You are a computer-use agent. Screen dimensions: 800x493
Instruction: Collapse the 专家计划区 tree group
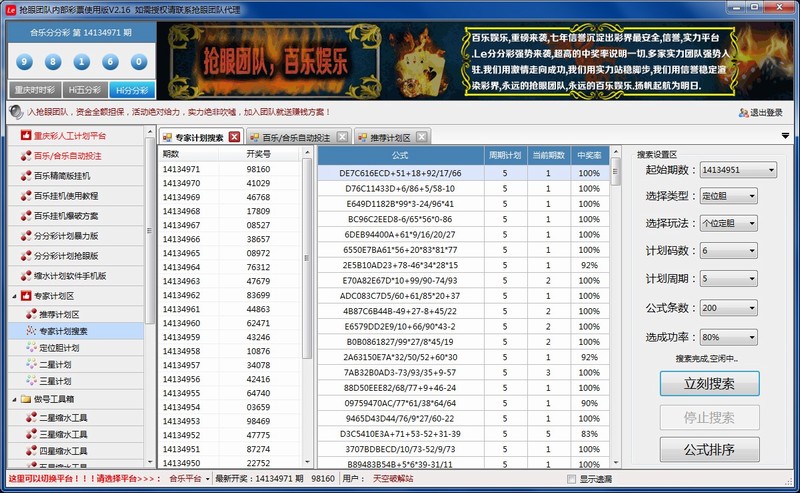[12, 296]
